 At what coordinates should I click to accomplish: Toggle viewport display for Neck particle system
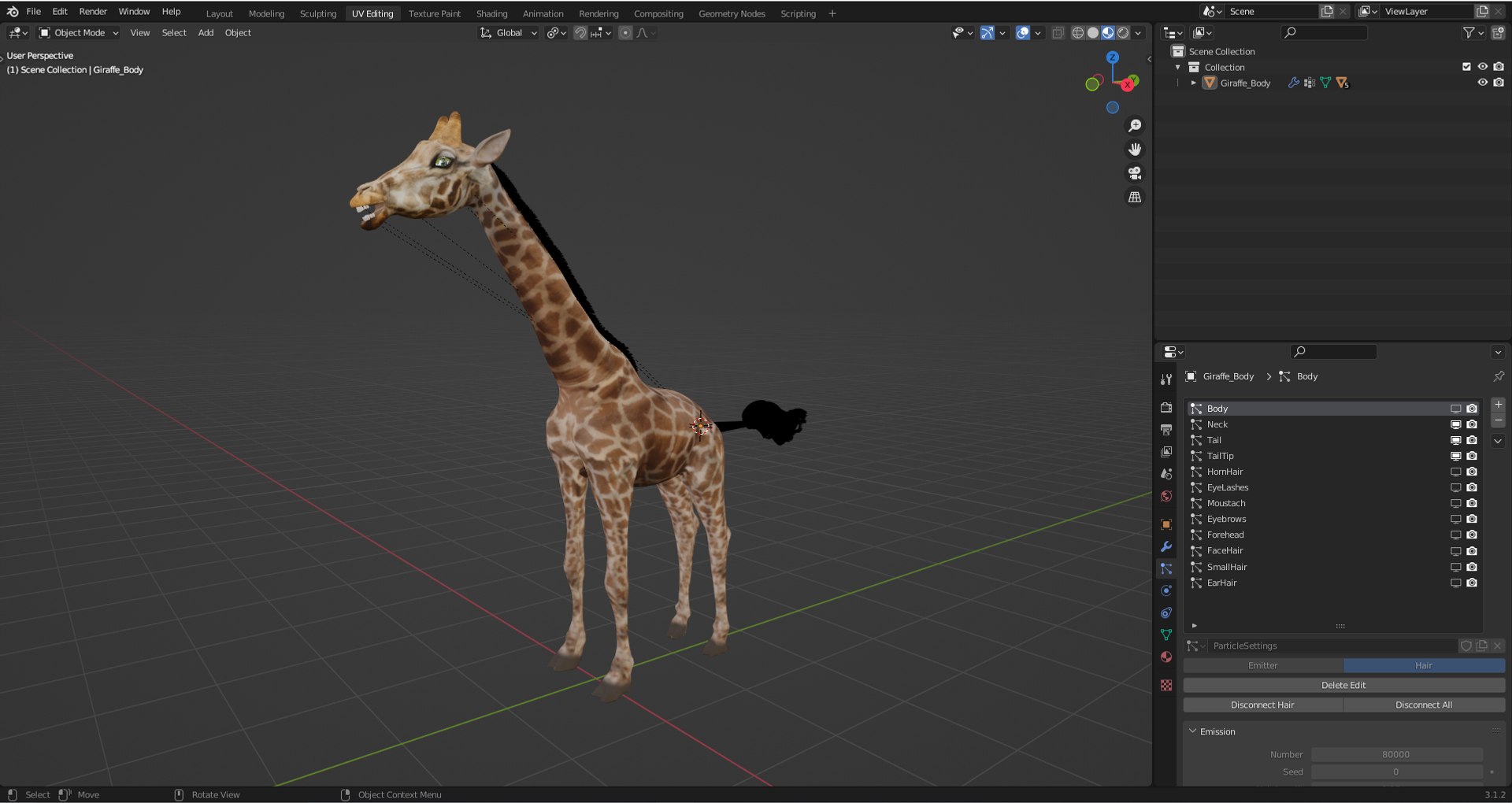[1455, 424]
